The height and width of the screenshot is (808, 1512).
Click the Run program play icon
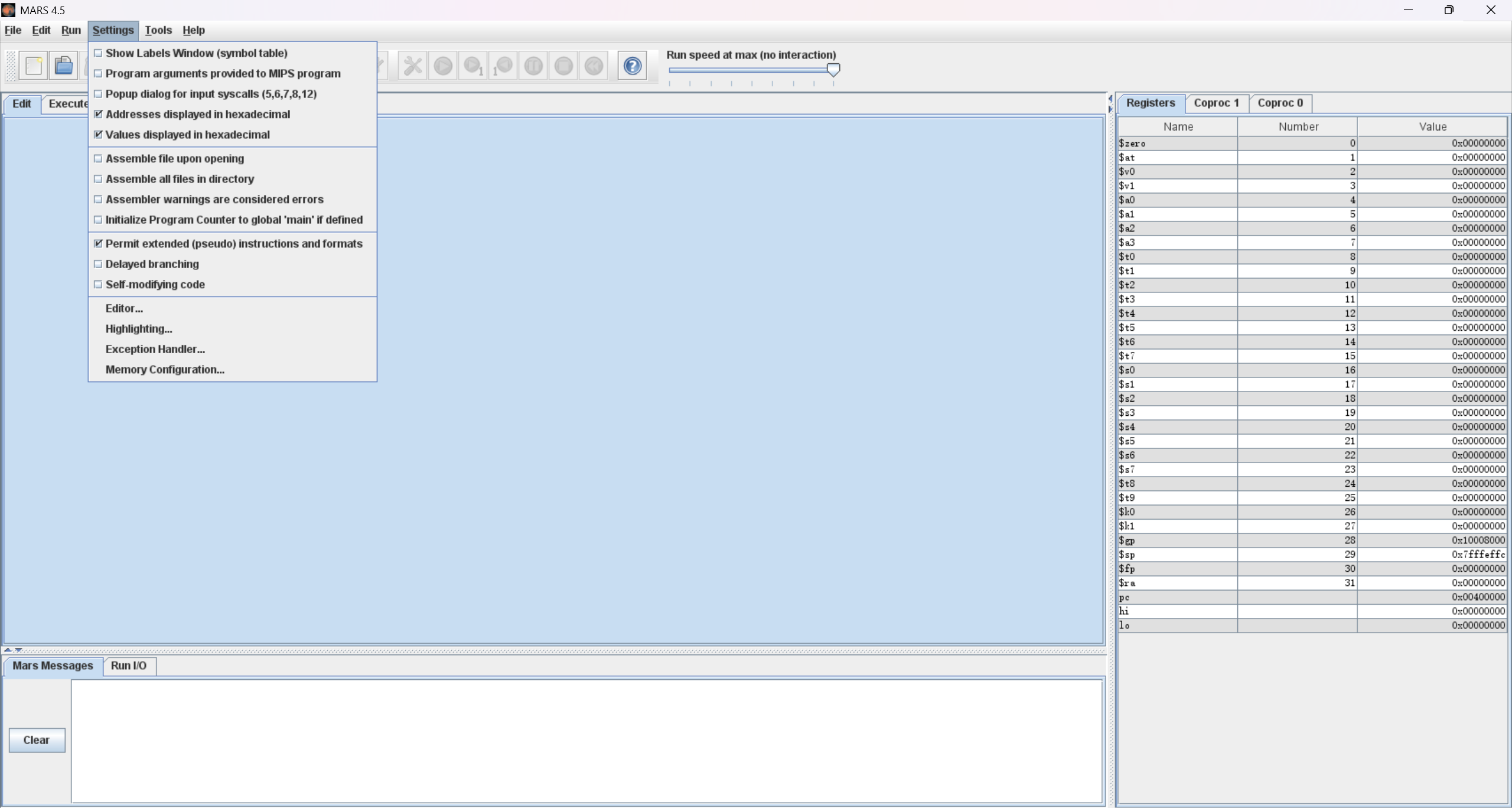(443, 66)
